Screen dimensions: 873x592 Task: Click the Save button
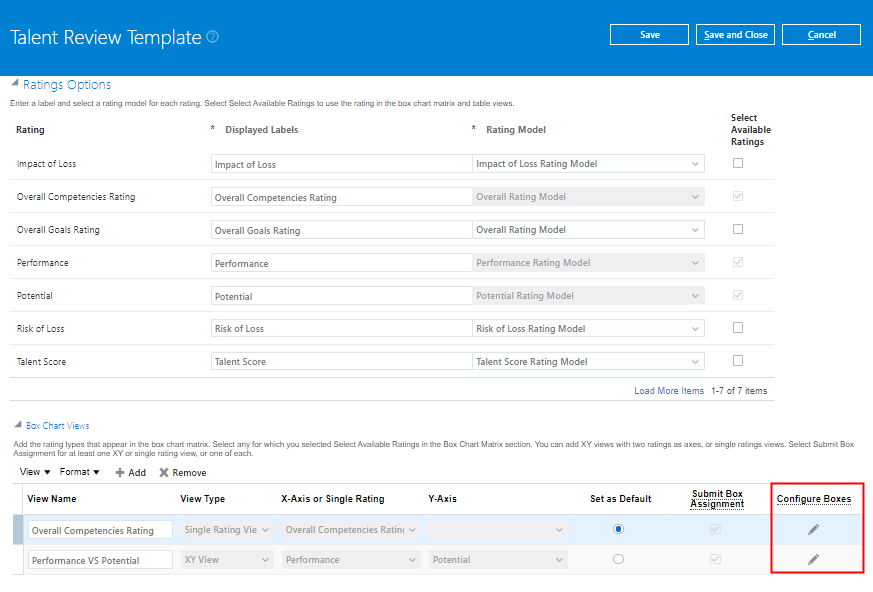click(648, 34)
